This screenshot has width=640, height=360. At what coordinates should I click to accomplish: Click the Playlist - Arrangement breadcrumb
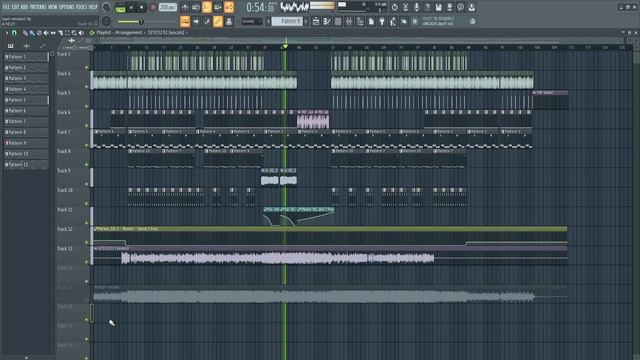pyautogui.click(x=119, y=33)
